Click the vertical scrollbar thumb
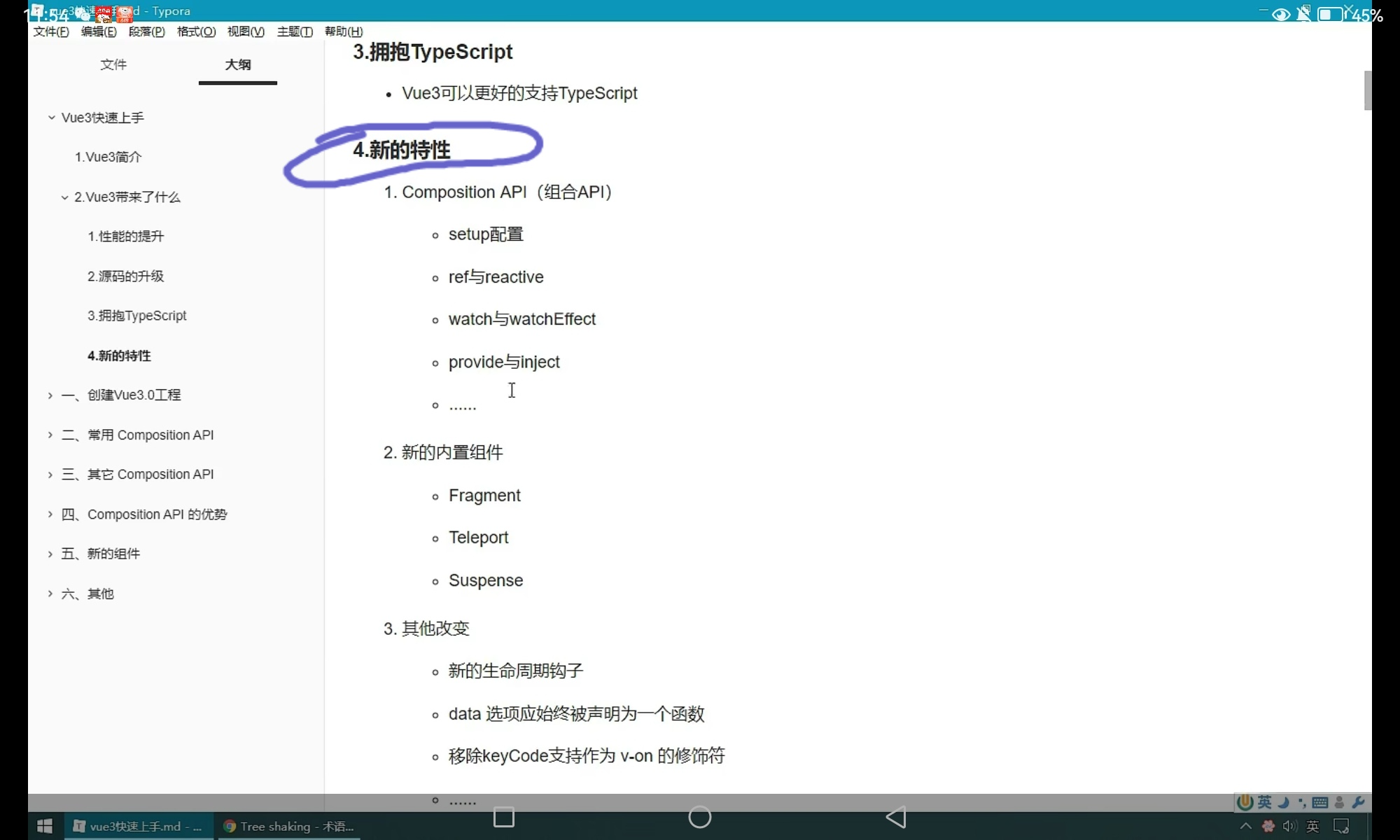1400x840 pixels. click(x=1367, y=90)
